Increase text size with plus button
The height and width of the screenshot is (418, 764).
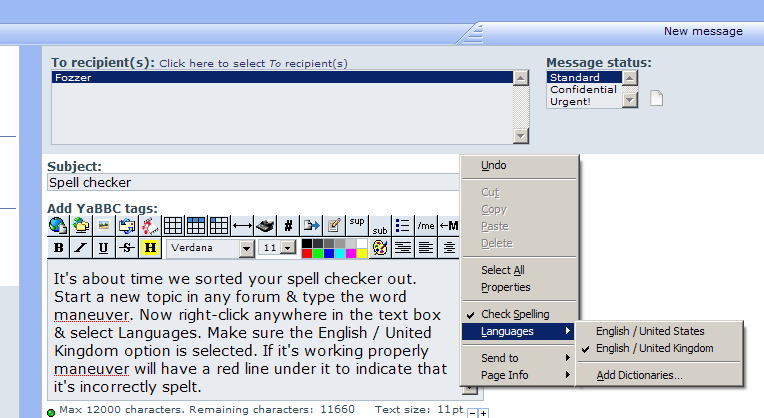tap(483, 414)
